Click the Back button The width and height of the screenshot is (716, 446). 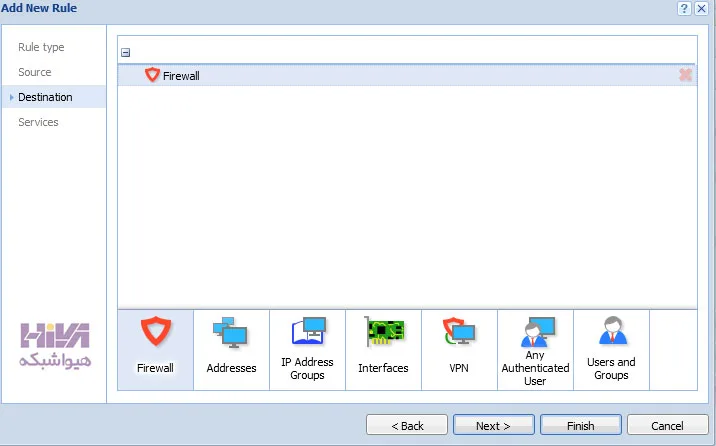coord(407,425)
